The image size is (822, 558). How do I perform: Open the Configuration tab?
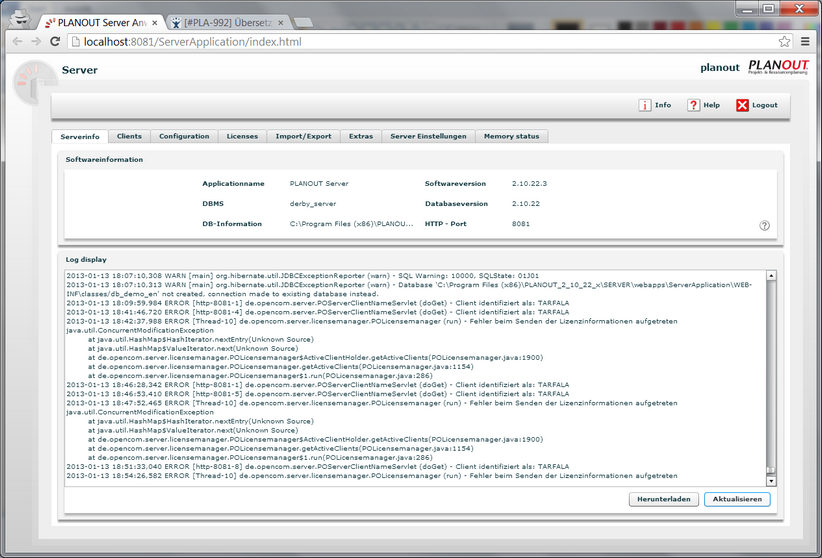184,136
